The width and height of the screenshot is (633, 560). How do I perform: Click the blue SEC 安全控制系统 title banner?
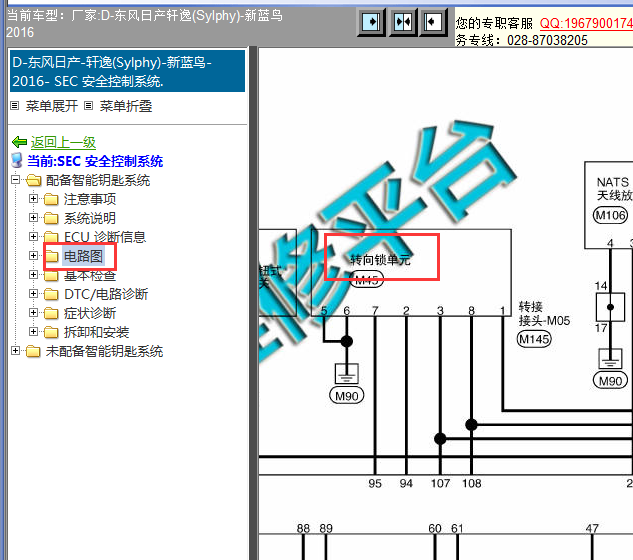coord(127,71)
